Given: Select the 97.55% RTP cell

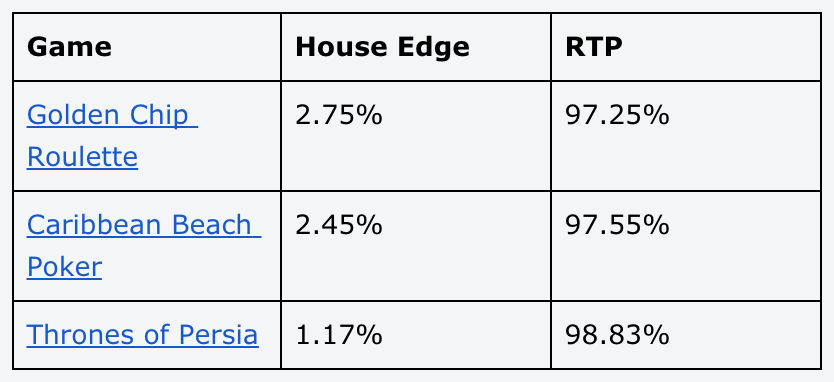Looking at the screenshot, I should [686, 246].
